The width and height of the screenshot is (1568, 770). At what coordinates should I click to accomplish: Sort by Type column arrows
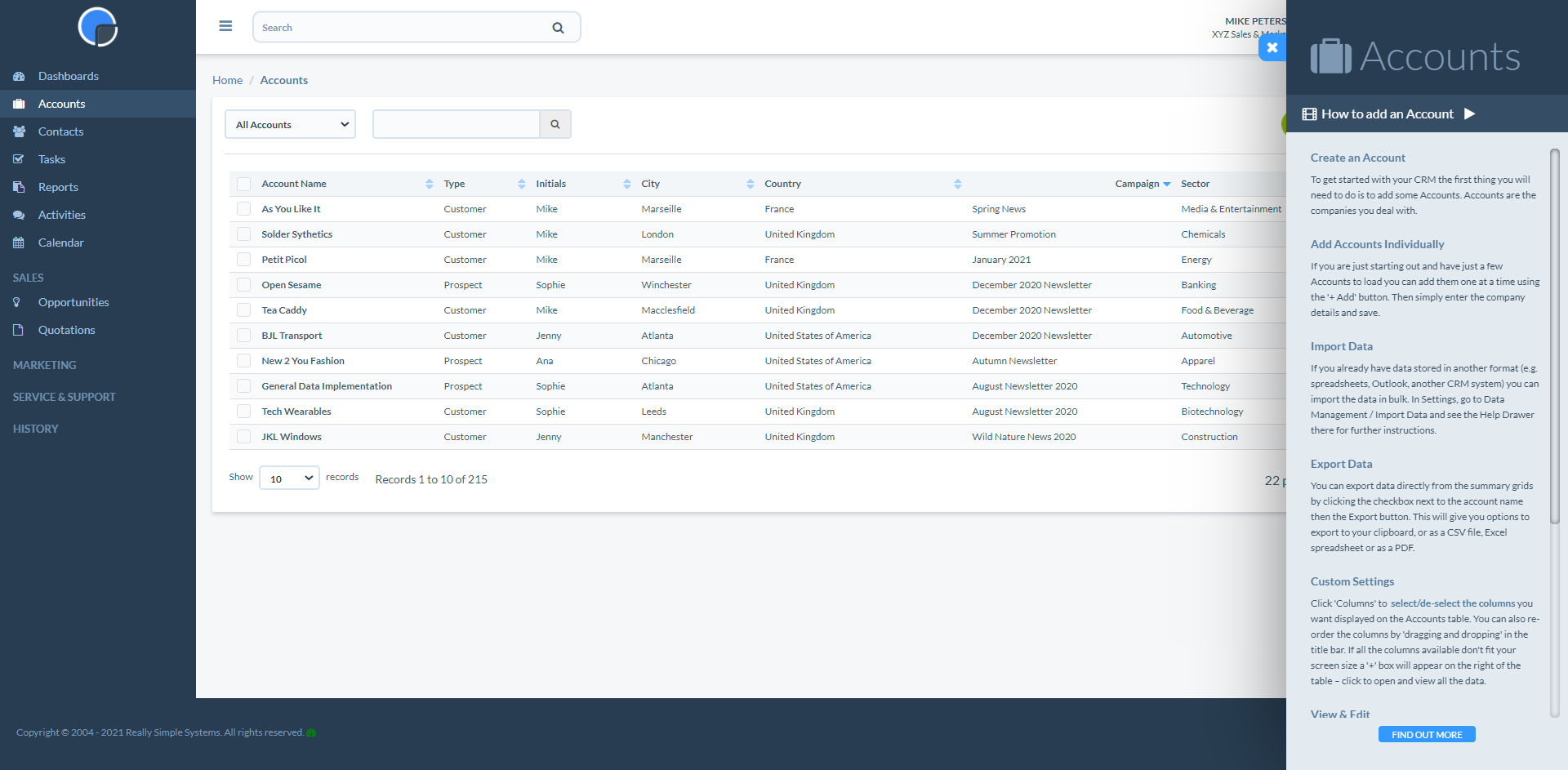click(522, 184)
